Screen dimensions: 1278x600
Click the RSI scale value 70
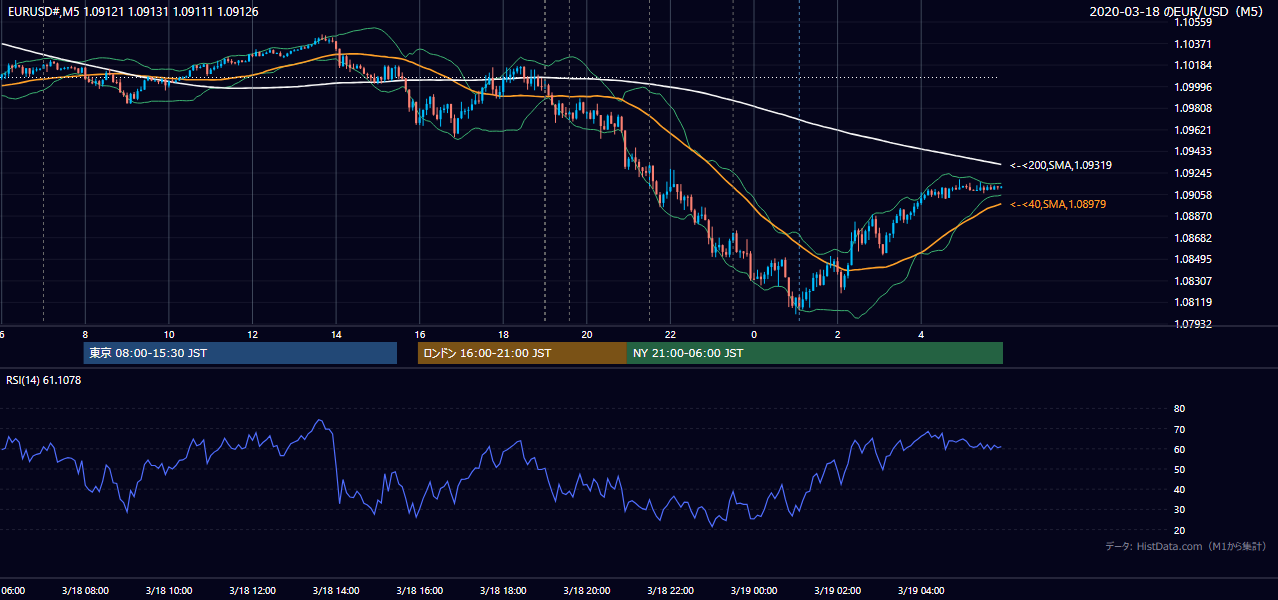[1179, 429]
